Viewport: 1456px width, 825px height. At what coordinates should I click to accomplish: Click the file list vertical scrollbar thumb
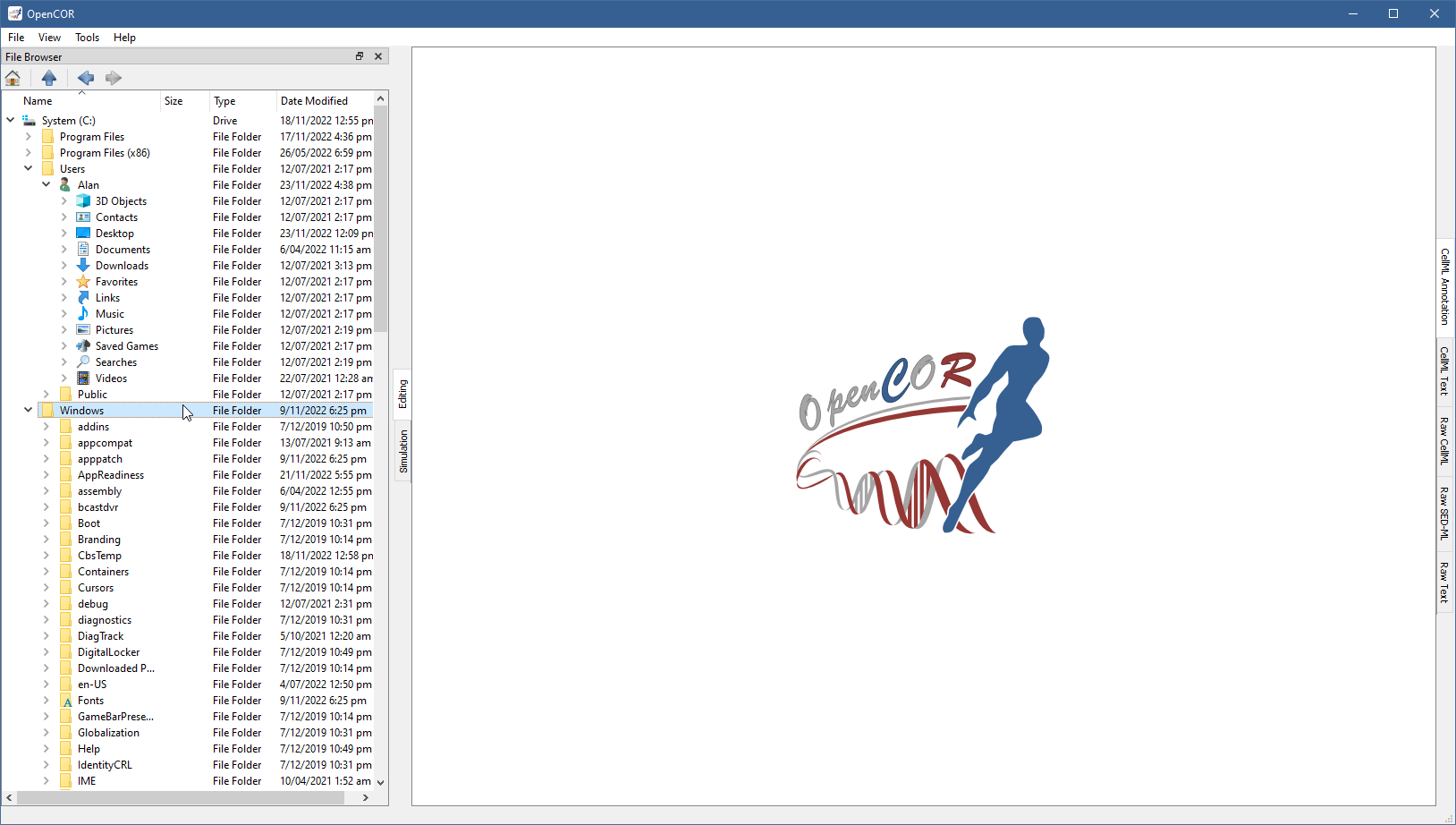tap(381, 219)
